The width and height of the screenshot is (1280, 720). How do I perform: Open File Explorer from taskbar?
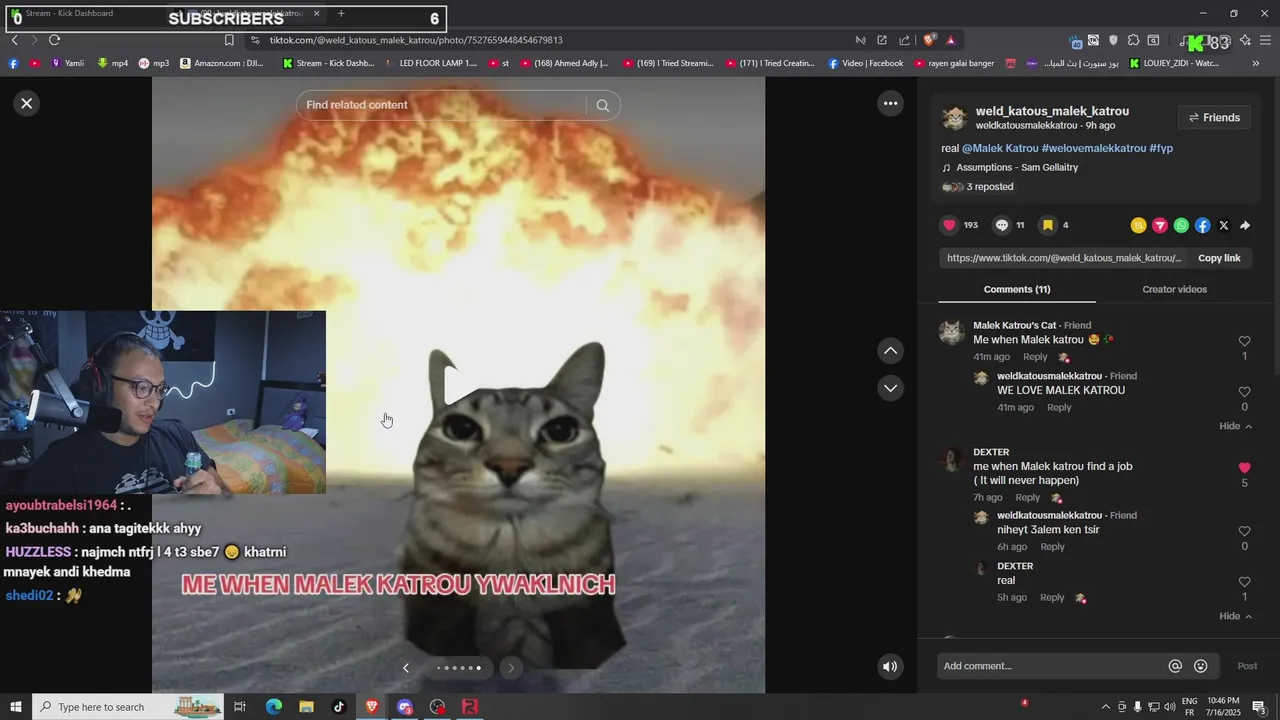(306, 707)
